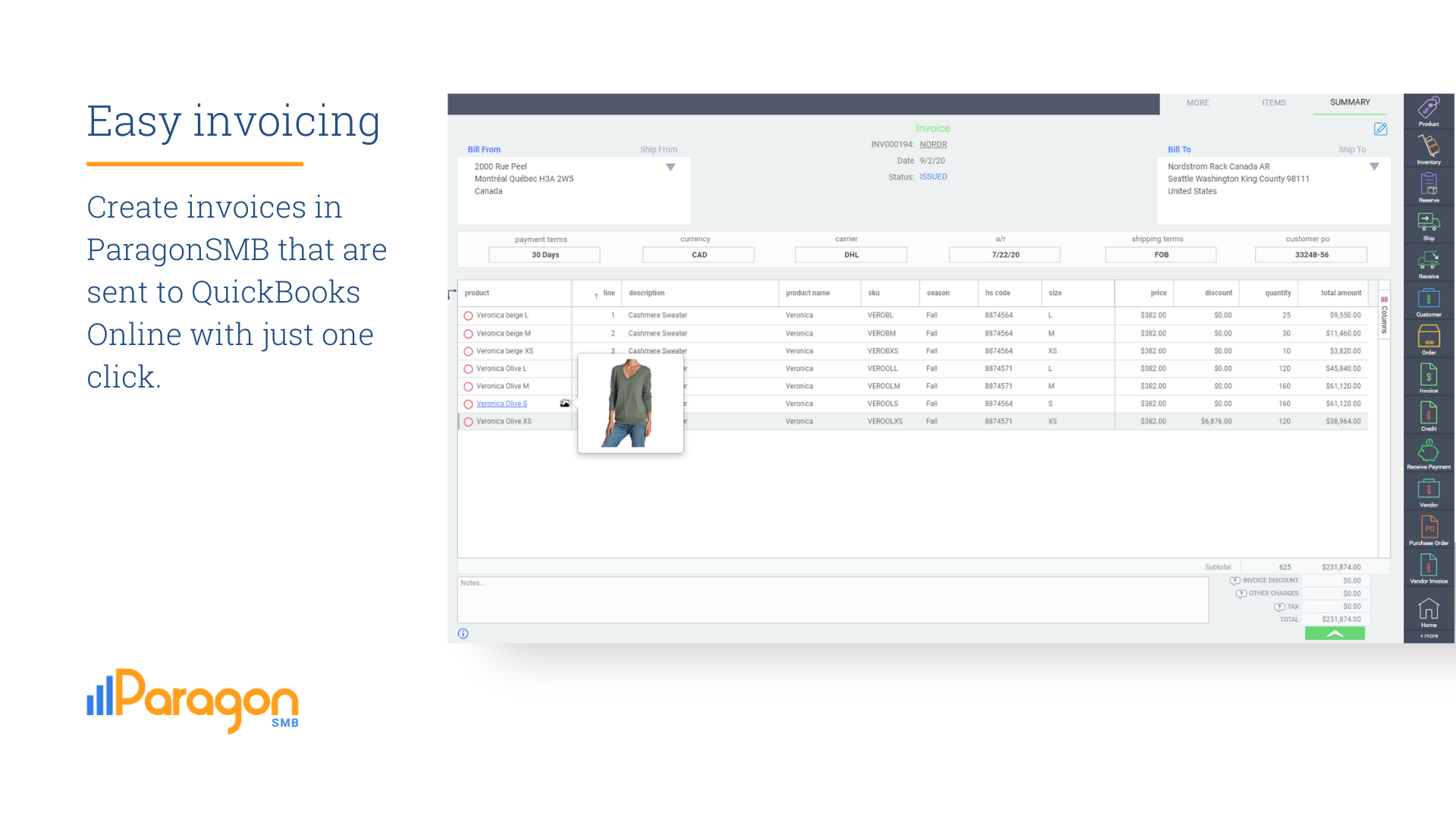Select Veronica Olive XS row circle
Screen dimensions: 1456x819
point(469,422)
